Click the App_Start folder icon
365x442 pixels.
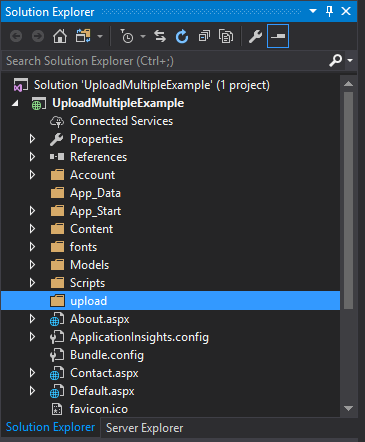[x=57, y=211]
